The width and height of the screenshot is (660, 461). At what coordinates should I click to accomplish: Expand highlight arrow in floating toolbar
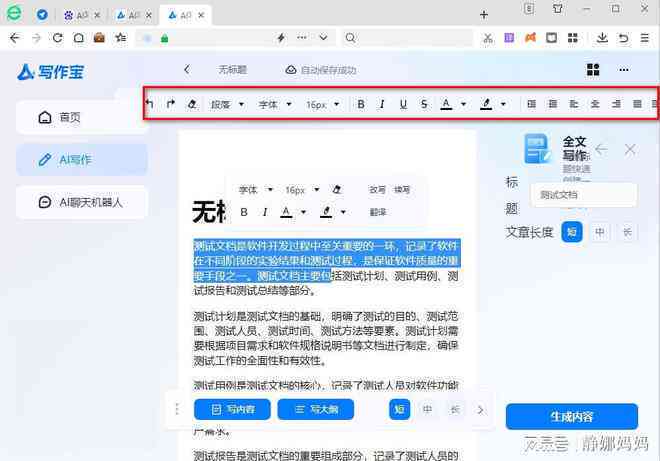[x=343, y=212]
